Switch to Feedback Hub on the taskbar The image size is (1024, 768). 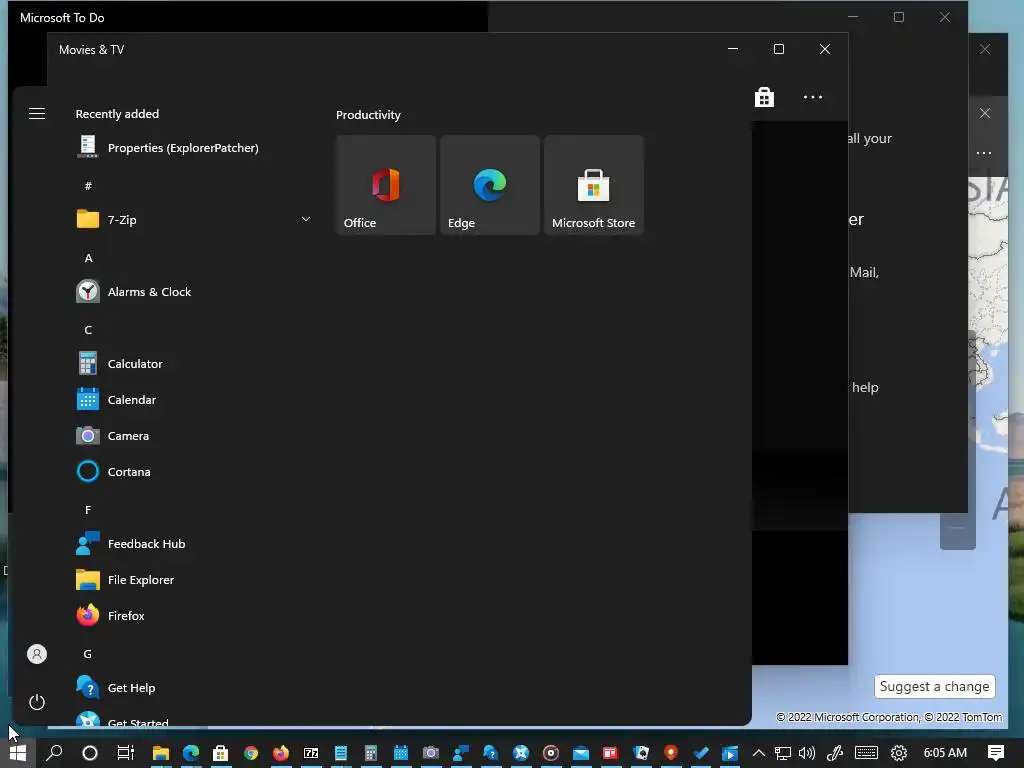[461, 753]
